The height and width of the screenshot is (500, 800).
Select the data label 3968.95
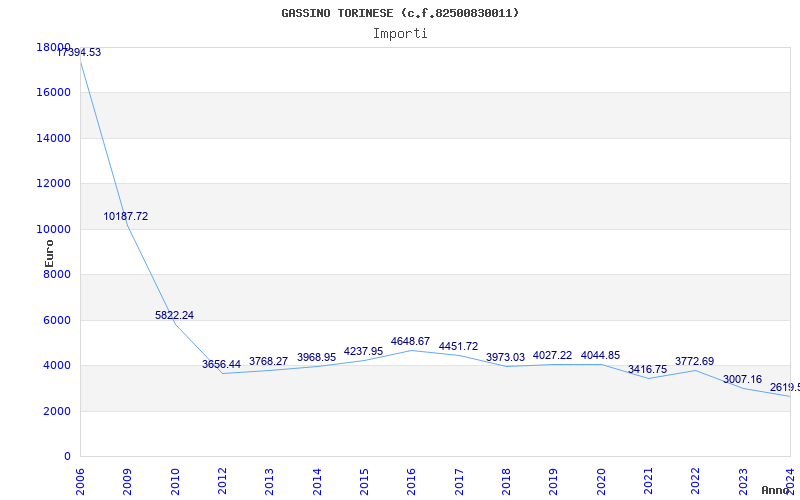point(316,357)
